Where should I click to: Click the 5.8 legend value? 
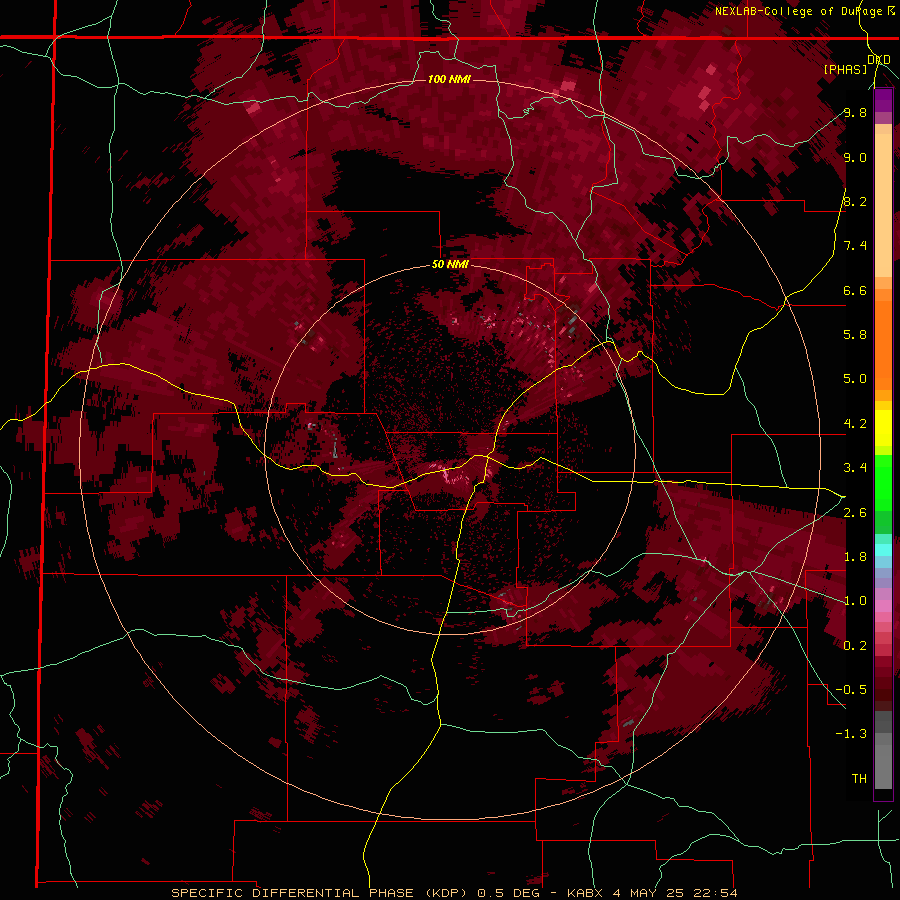point(855,335)
